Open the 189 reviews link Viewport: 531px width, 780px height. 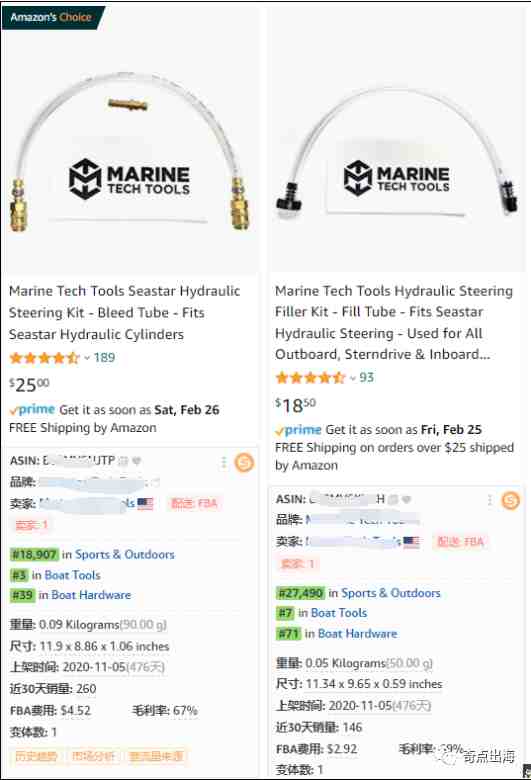tap(104, 358)
